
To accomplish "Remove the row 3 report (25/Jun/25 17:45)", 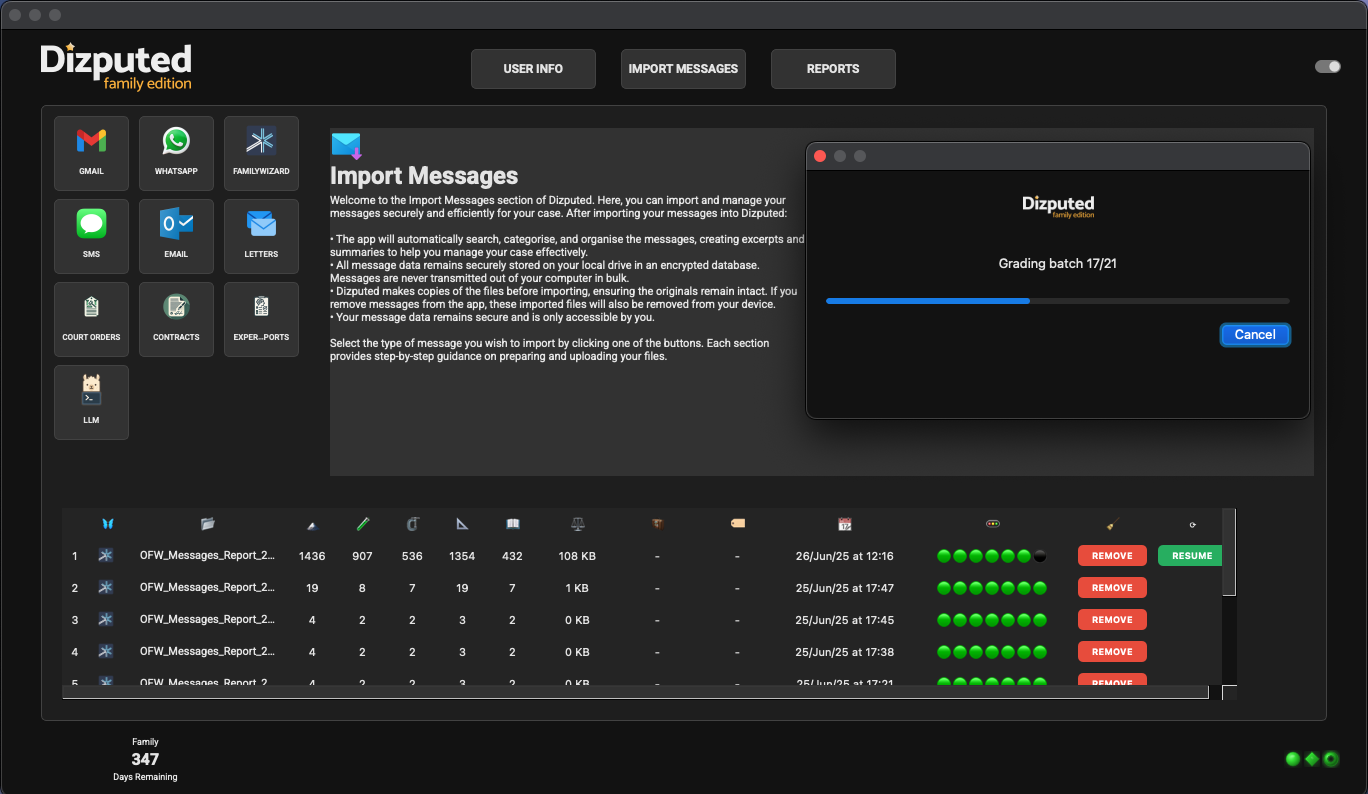I will pos(1112,620).
